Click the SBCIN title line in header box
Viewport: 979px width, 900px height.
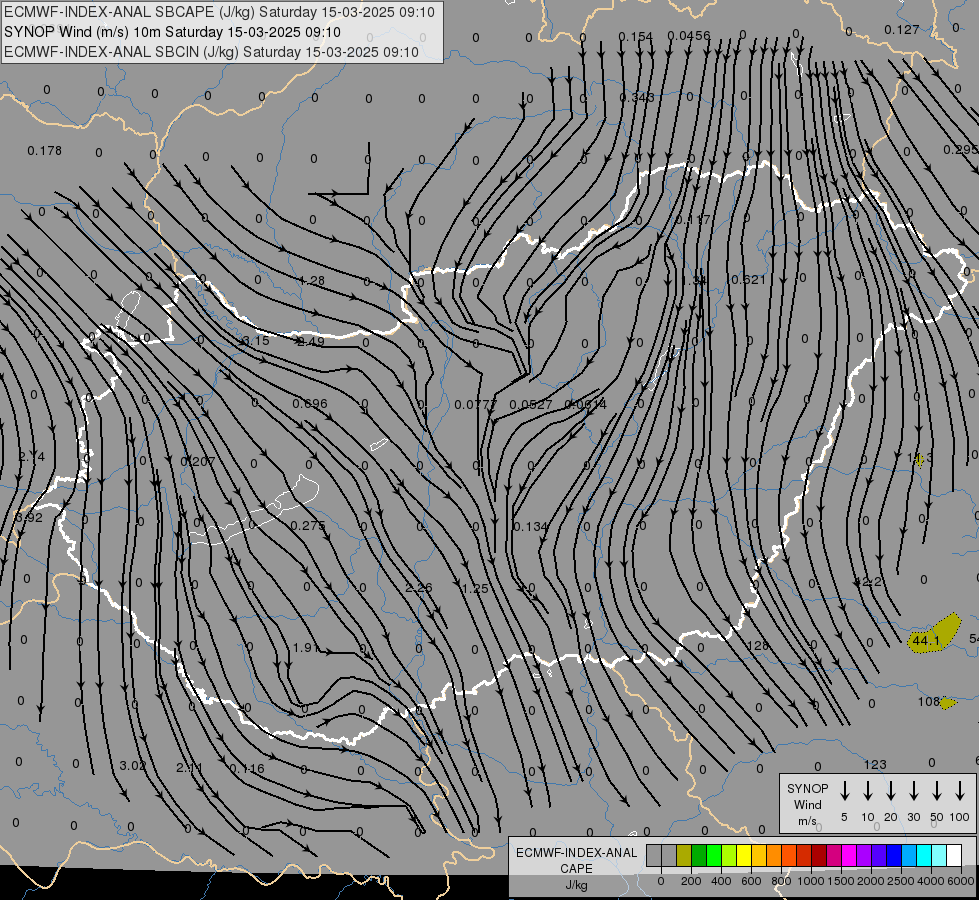pyautogui.click(x=211, y=52)
